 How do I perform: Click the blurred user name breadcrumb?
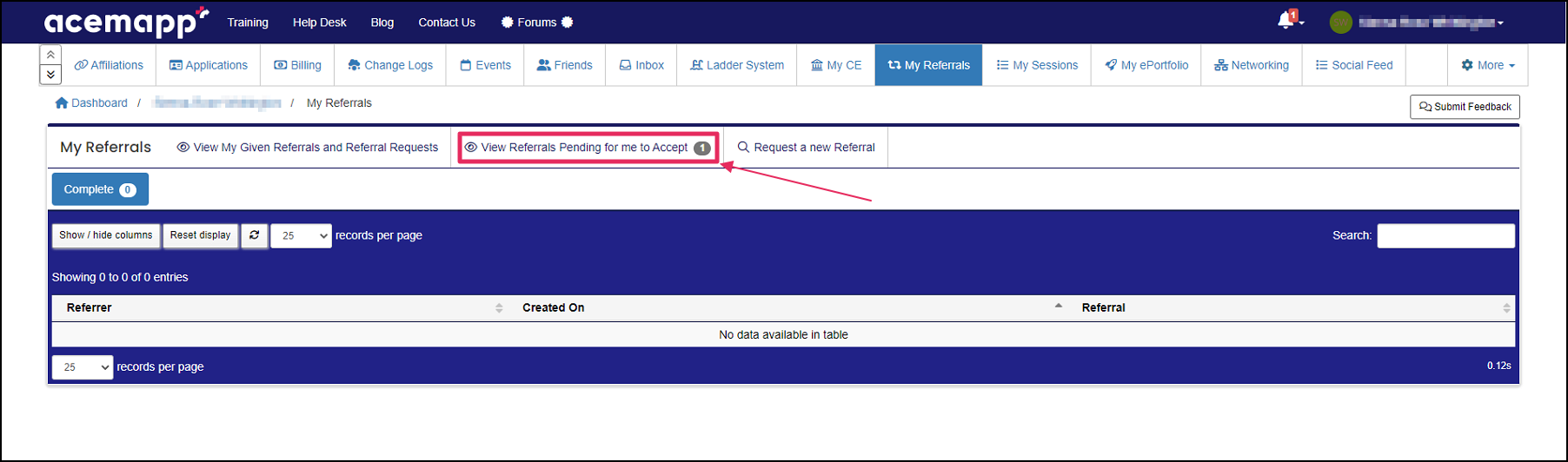pos(216,102)
